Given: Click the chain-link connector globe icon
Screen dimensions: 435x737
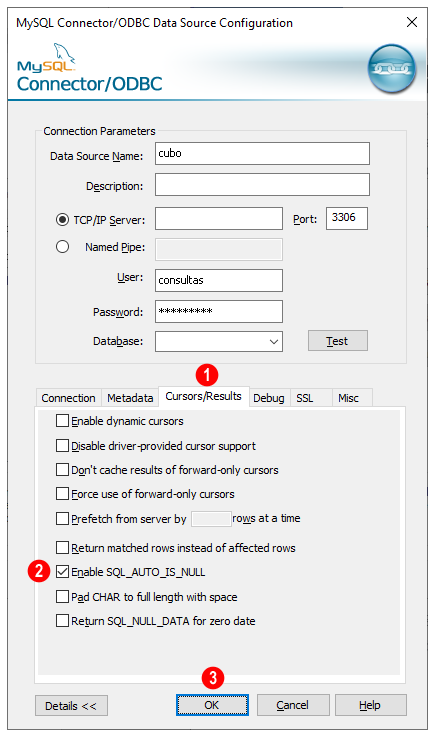Looking at the screenshot, I should (391, 68).
